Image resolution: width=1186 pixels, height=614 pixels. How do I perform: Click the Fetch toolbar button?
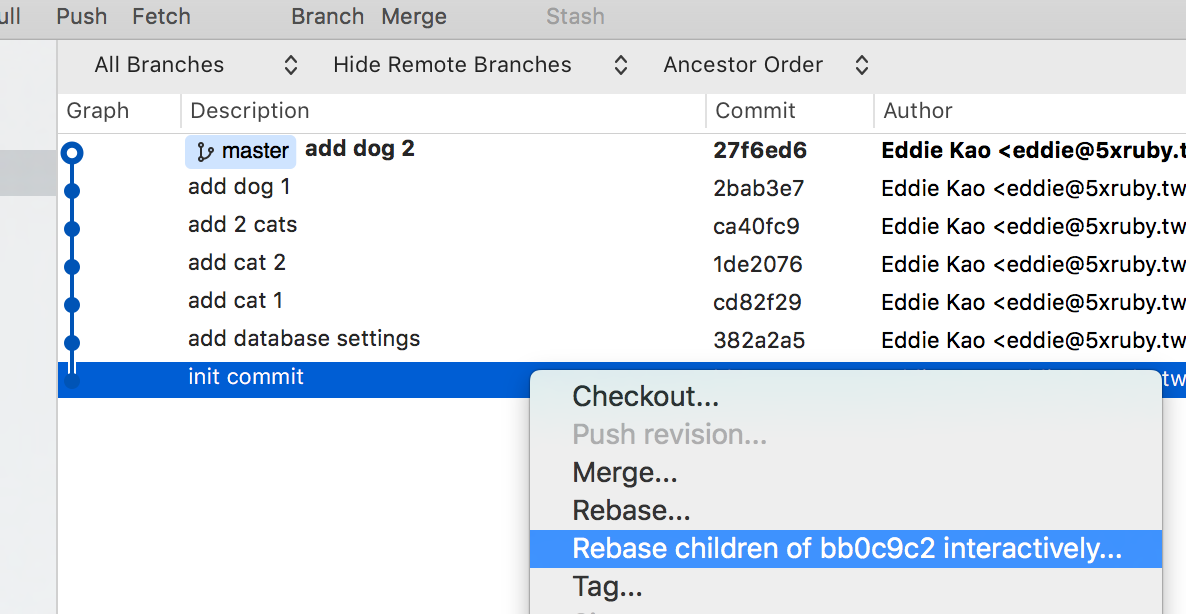pos(161,17)
